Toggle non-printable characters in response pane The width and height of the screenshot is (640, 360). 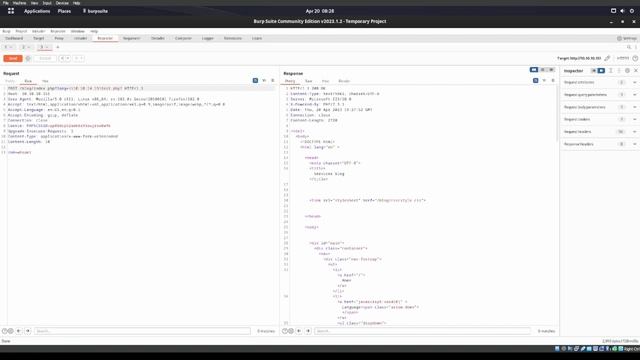tap(544, 81)
